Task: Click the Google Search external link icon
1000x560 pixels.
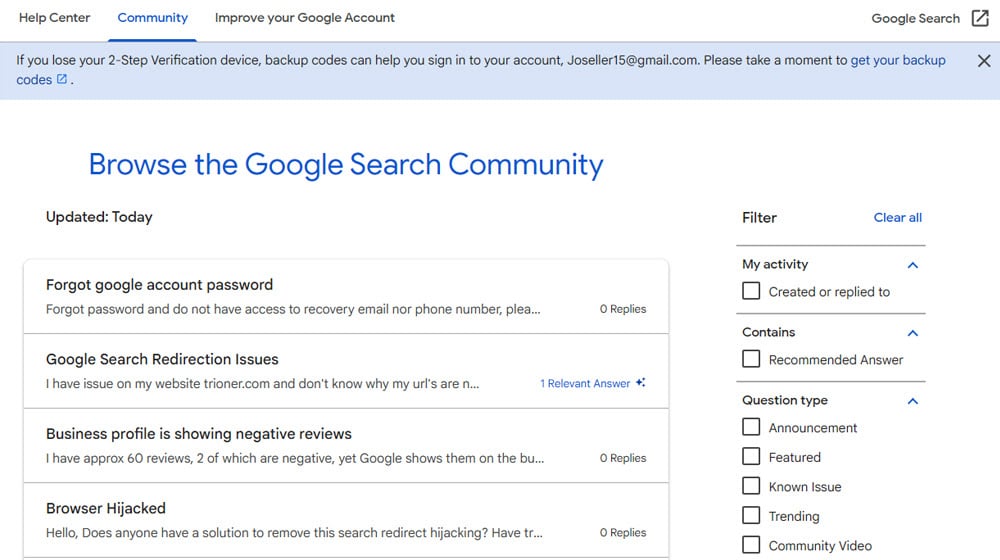Action: 980,18
